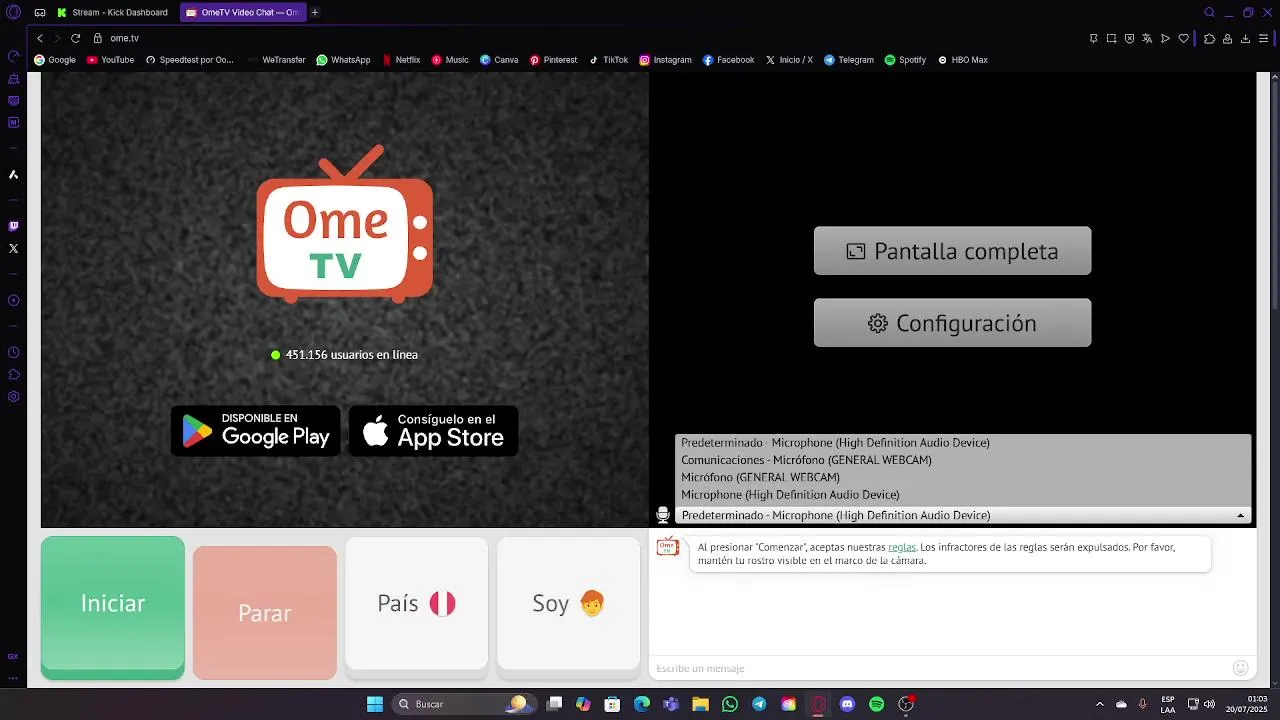Click the Parar button

click(x=265, y=613)
